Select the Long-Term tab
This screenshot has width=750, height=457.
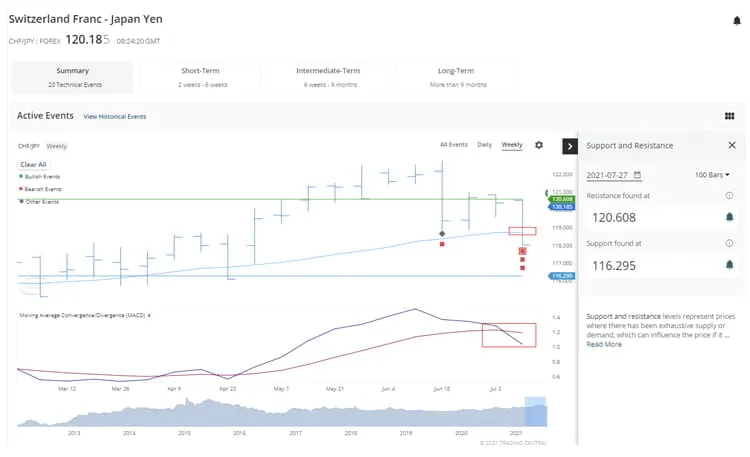457,77
